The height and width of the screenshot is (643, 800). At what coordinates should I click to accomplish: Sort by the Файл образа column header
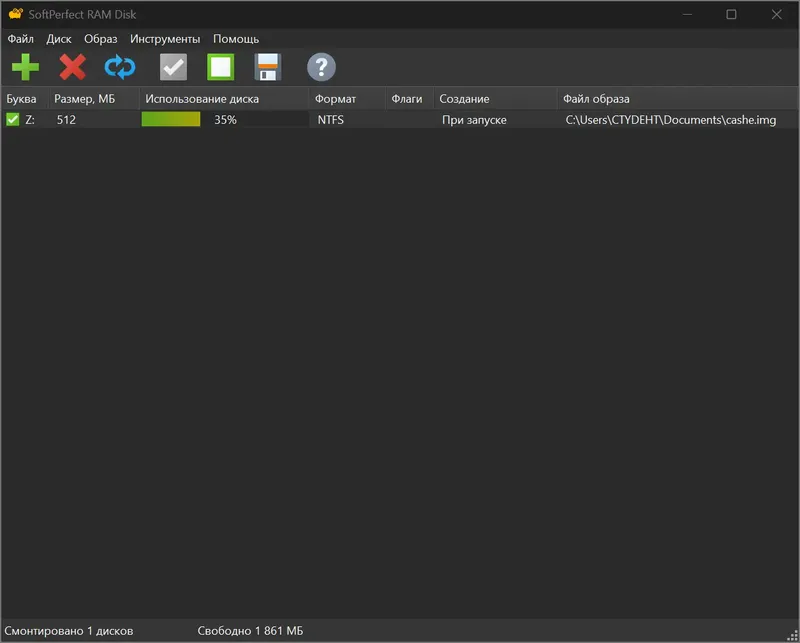coord(677,98)
